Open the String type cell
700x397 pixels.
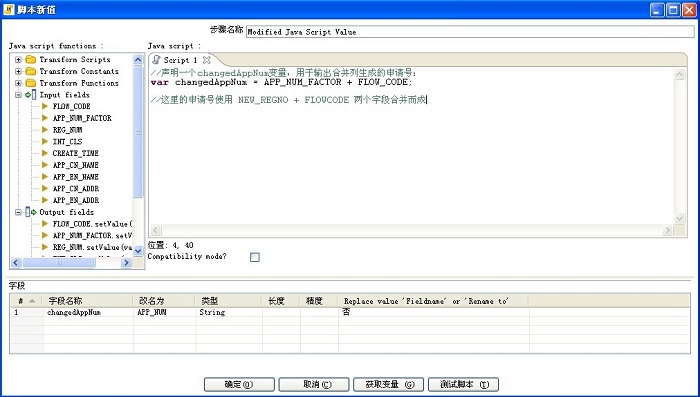[x=229, y=313]
